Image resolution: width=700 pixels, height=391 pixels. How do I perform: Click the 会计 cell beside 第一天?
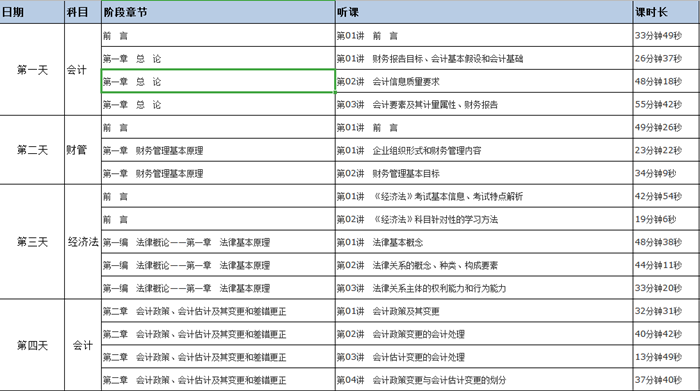pyautogui.click(x=83, y=70)
